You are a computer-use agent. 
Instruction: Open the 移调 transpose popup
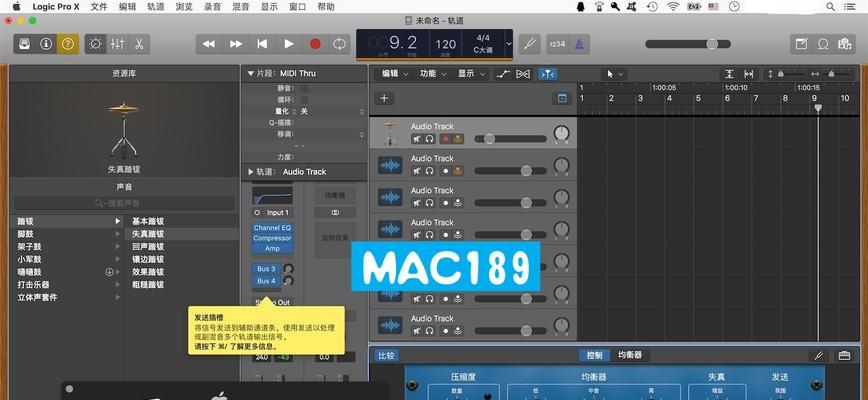(331, 134)
